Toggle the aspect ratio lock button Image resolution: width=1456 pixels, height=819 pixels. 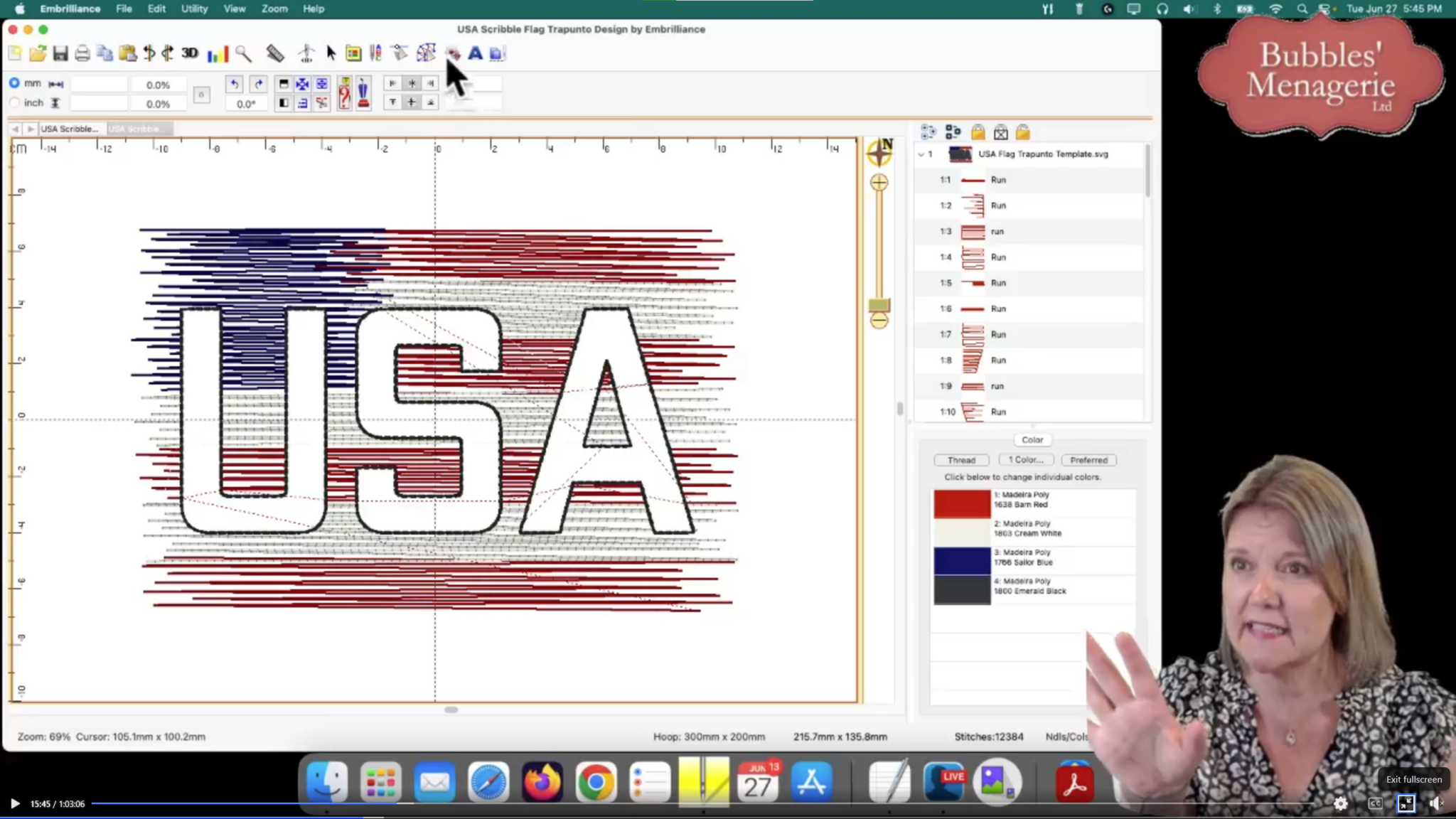pyautogui.click(x=201, y=94)
